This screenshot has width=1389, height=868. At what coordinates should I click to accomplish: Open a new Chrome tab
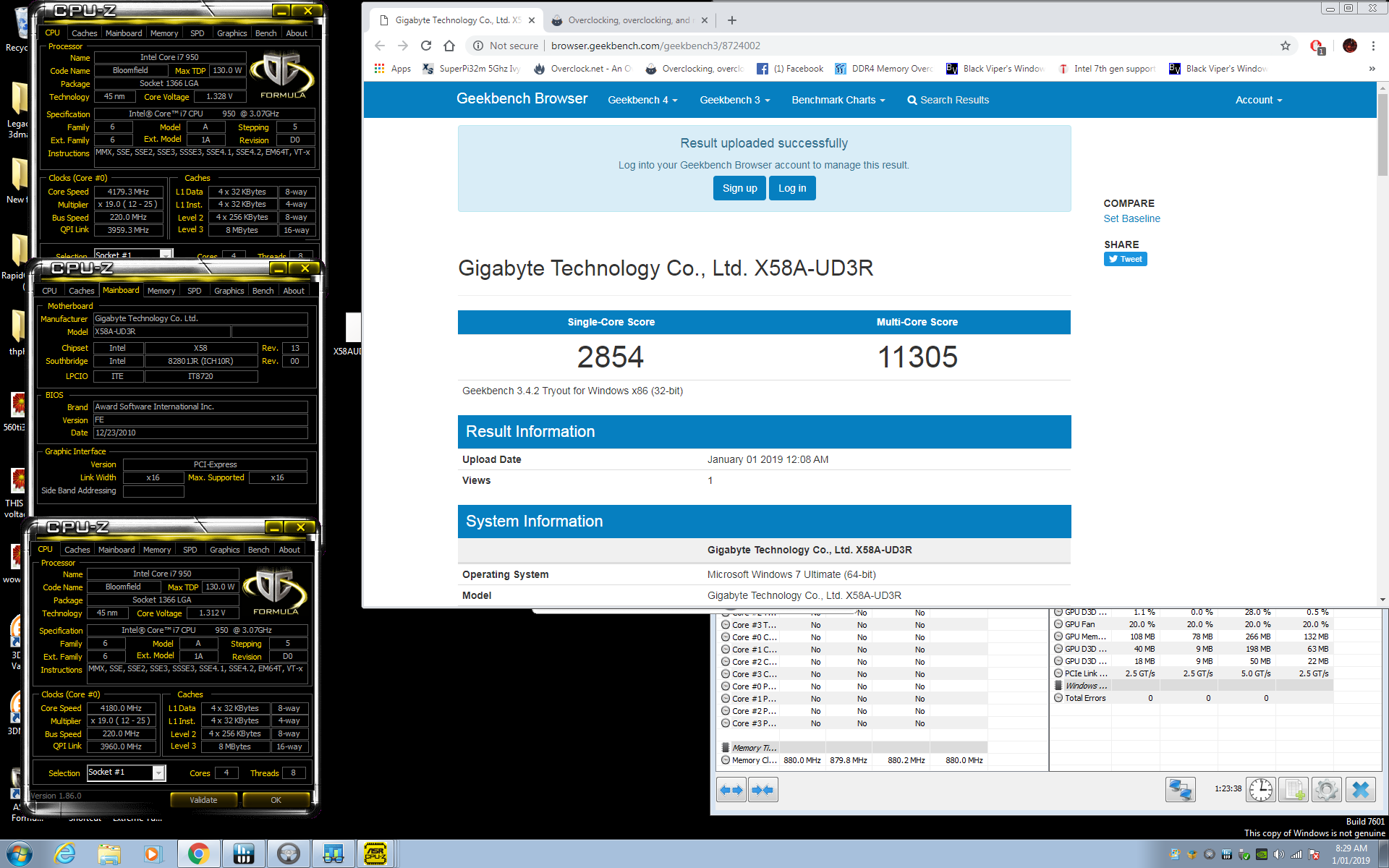point(732,20)
